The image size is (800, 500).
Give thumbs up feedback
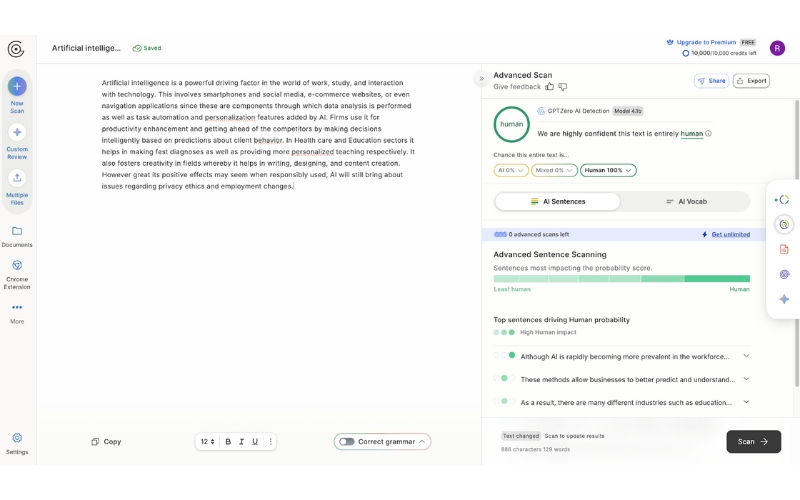[549, 87]
